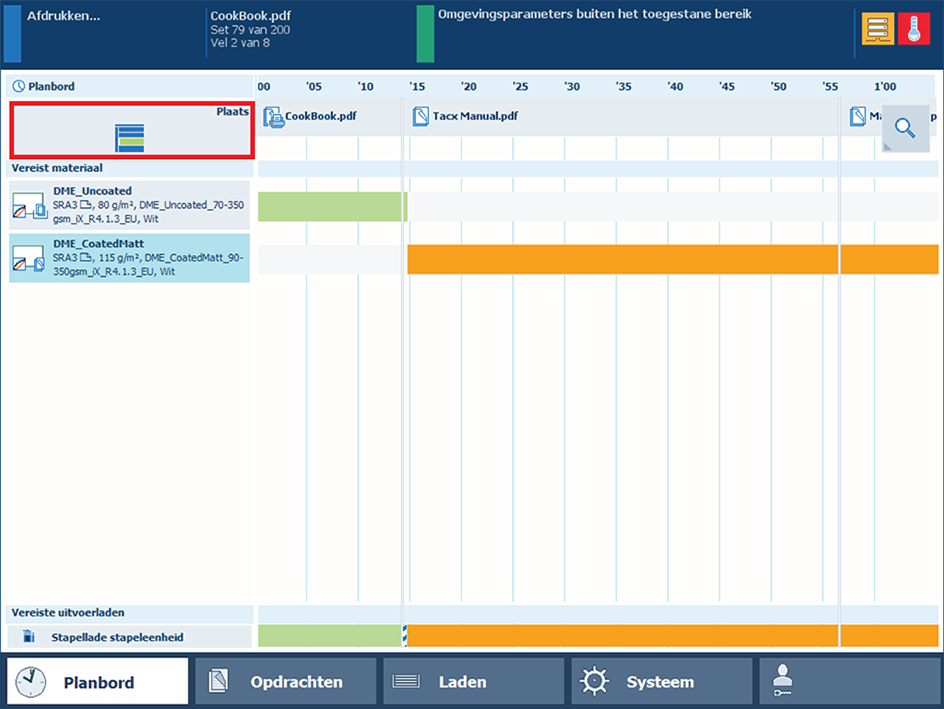Click the magnifier zoom icon

pyautogui.click(x=905, y=128)
